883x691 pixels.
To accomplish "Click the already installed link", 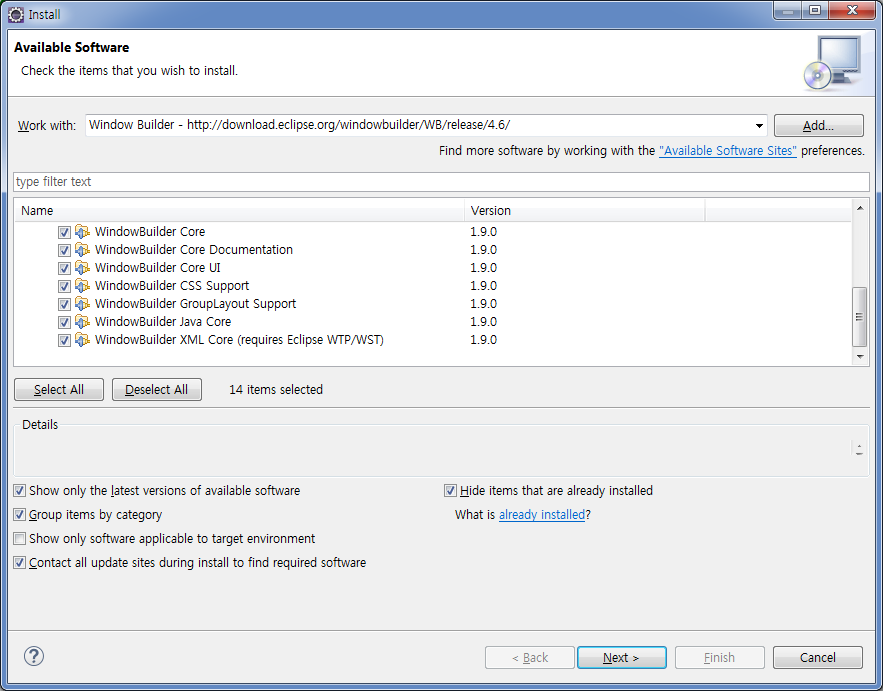I will [x=542, y=515].
